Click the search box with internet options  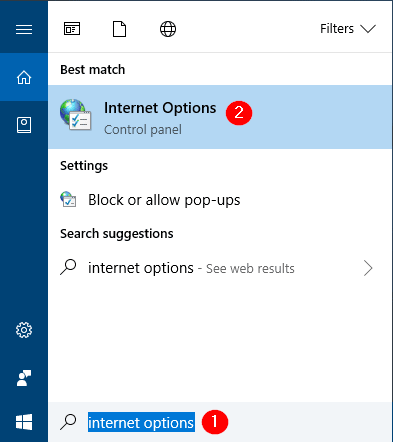tap(220, 422)
